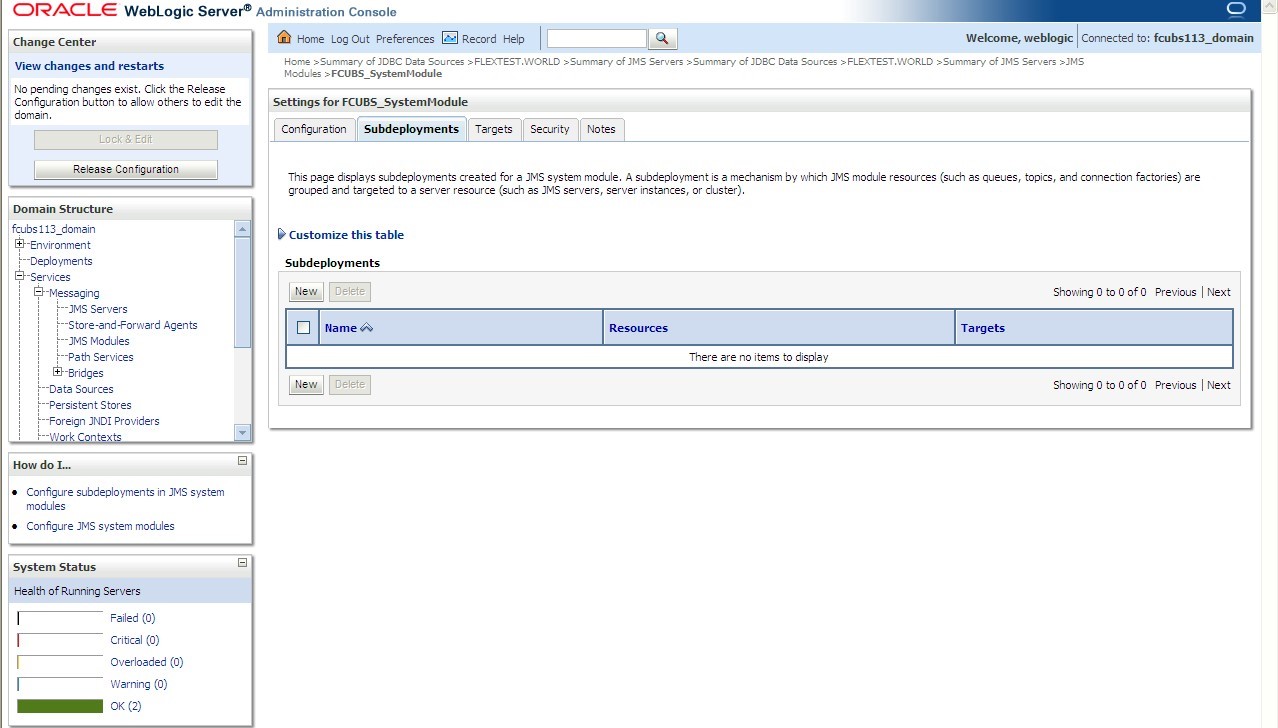Viewport: 1278px width, 728px height.
Task: Click the bottom New subdeployment button
Action: click(x=306, y=384)
